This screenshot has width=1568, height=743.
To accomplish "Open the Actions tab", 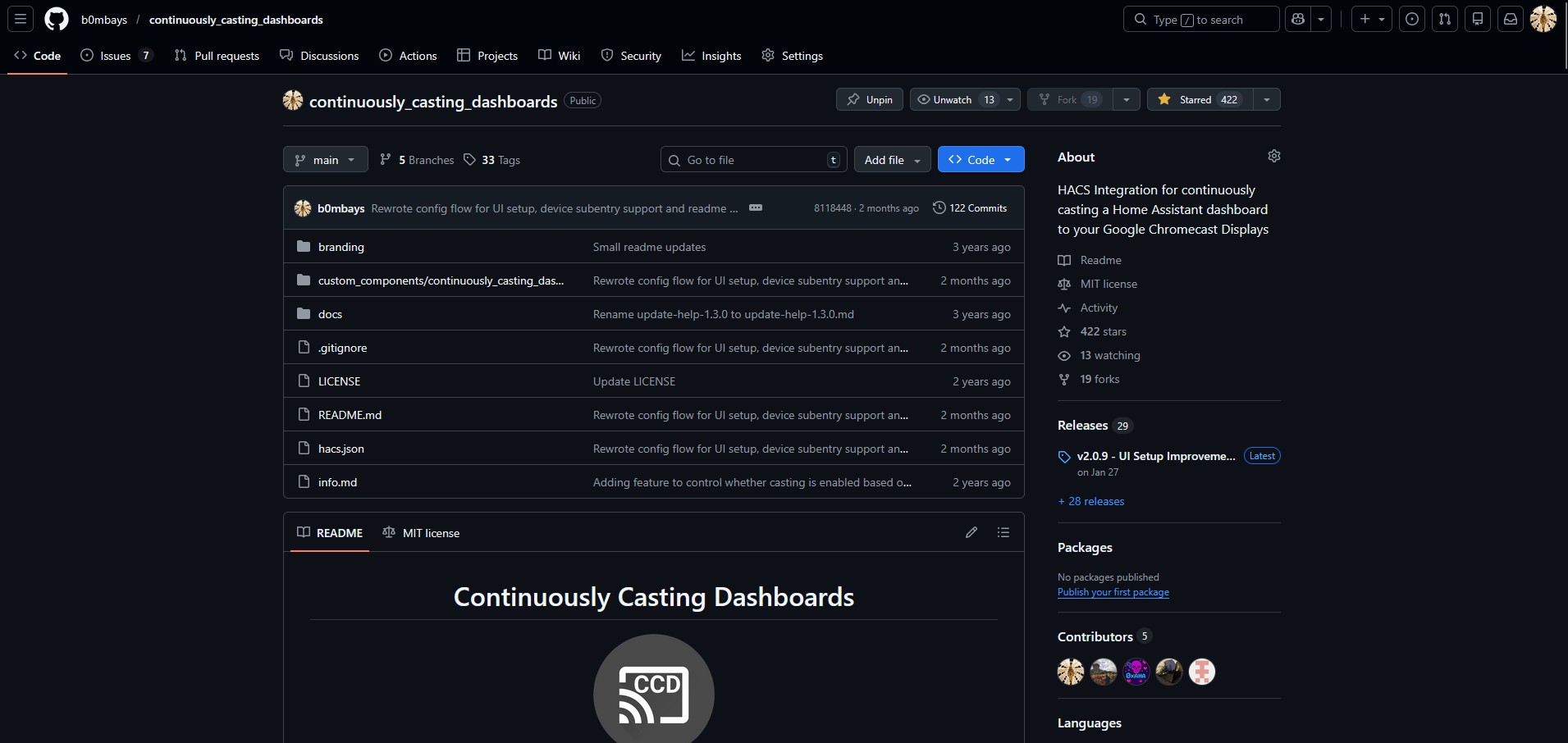I will click(408, 55).
